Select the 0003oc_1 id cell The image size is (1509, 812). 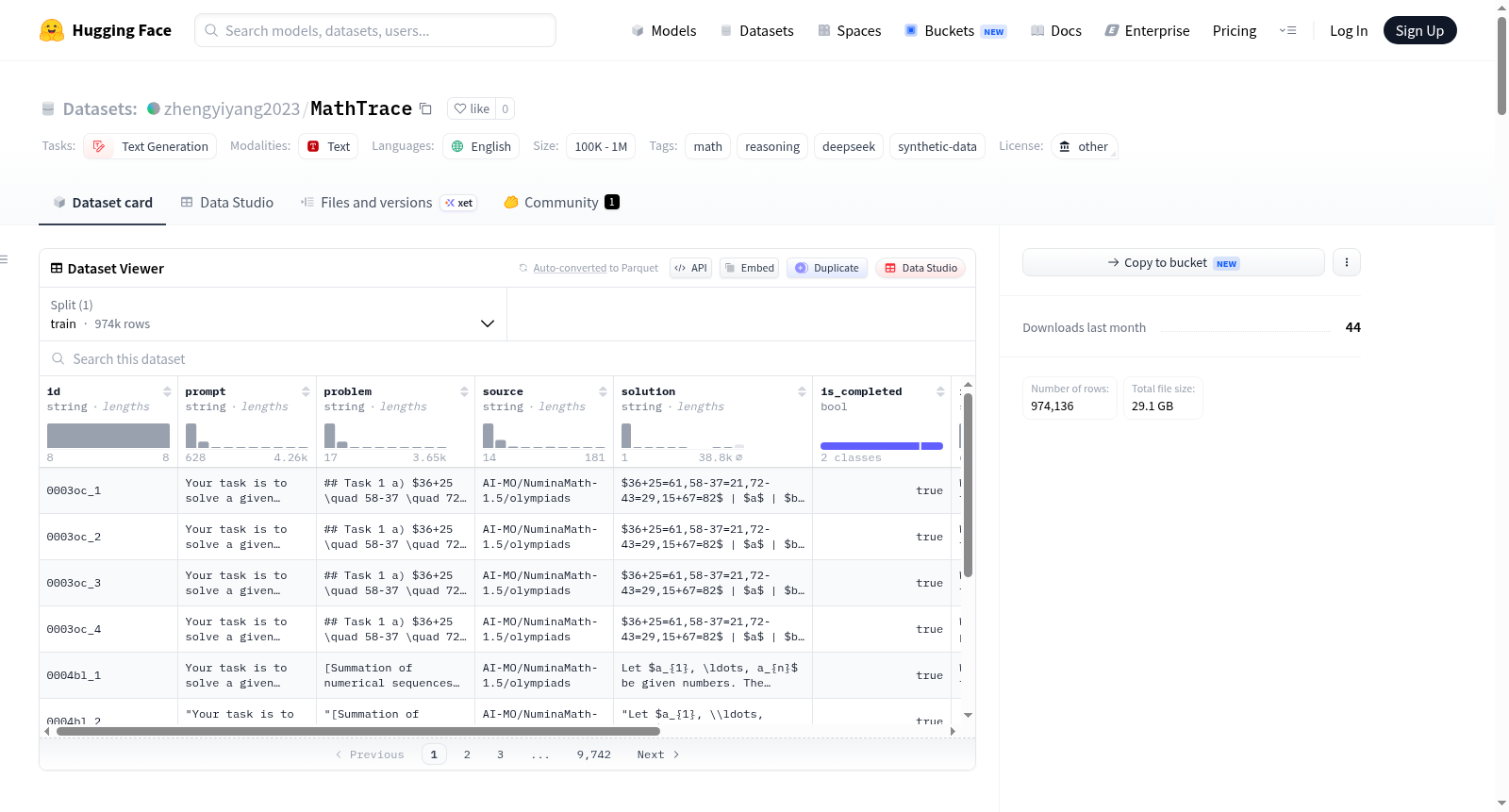click(x=108, y=490)
